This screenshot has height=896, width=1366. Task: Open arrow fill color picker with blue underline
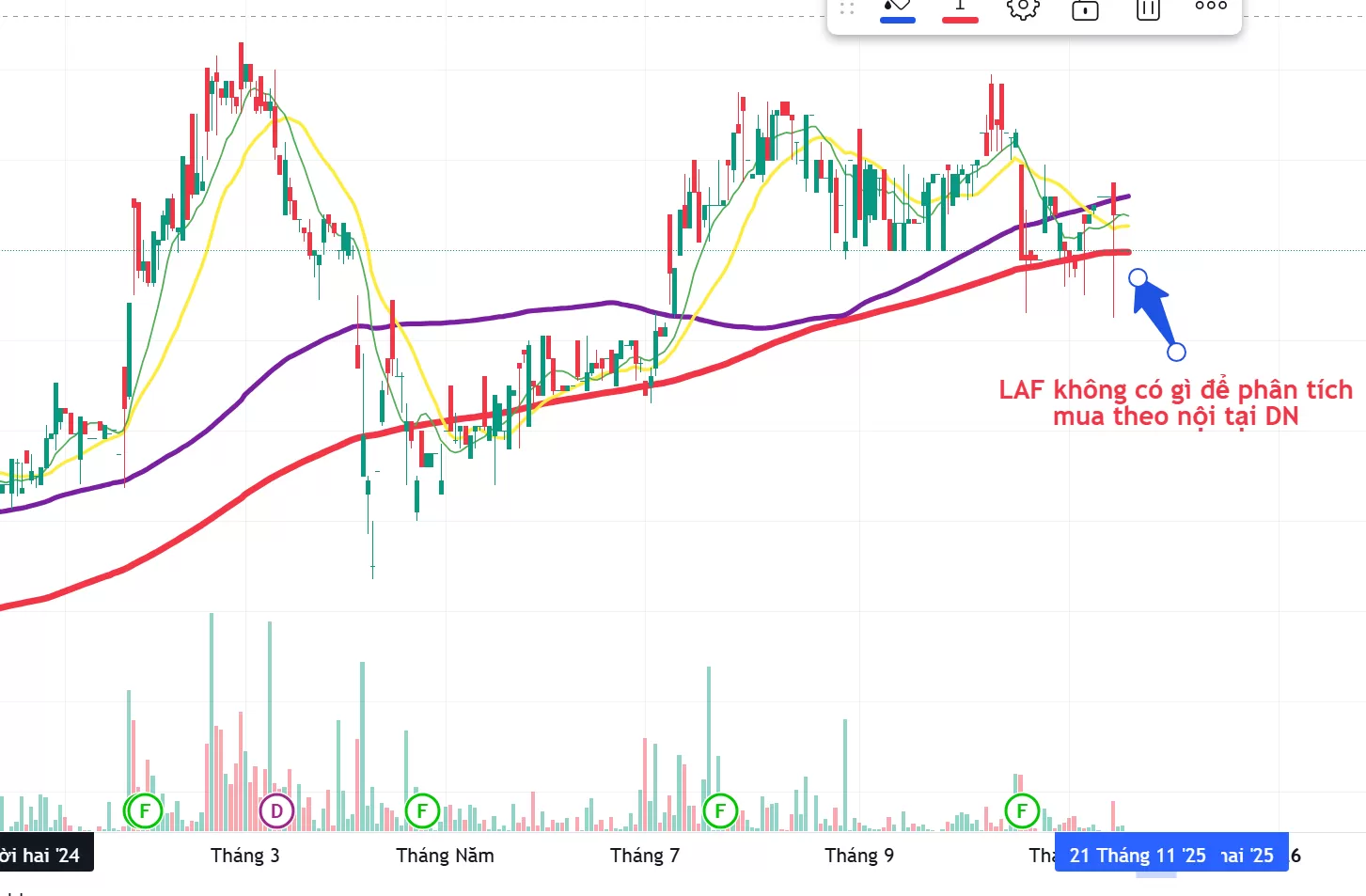(897, 8)
